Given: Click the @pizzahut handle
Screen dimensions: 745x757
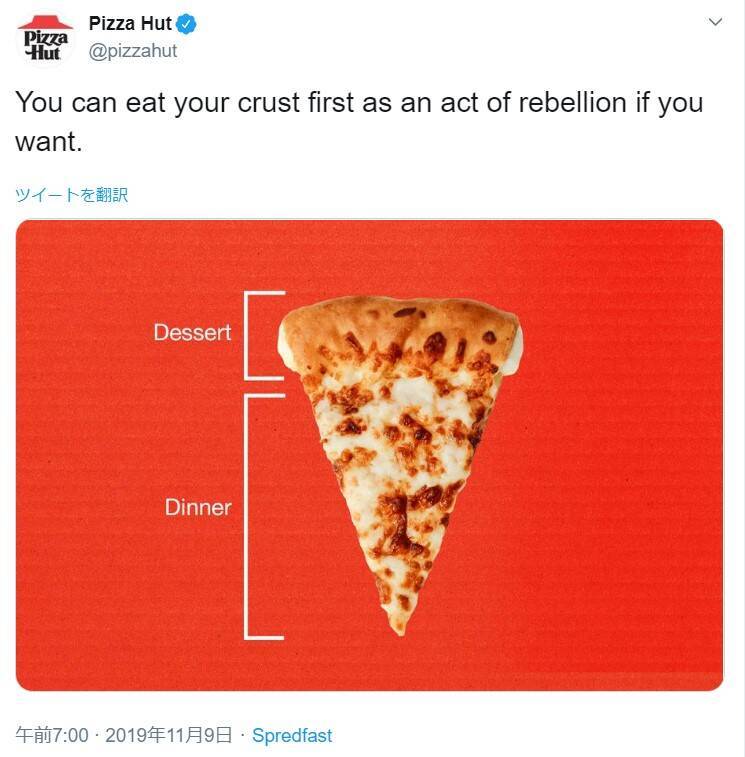Looking at the screenshot, I should [x=133, y=51].
